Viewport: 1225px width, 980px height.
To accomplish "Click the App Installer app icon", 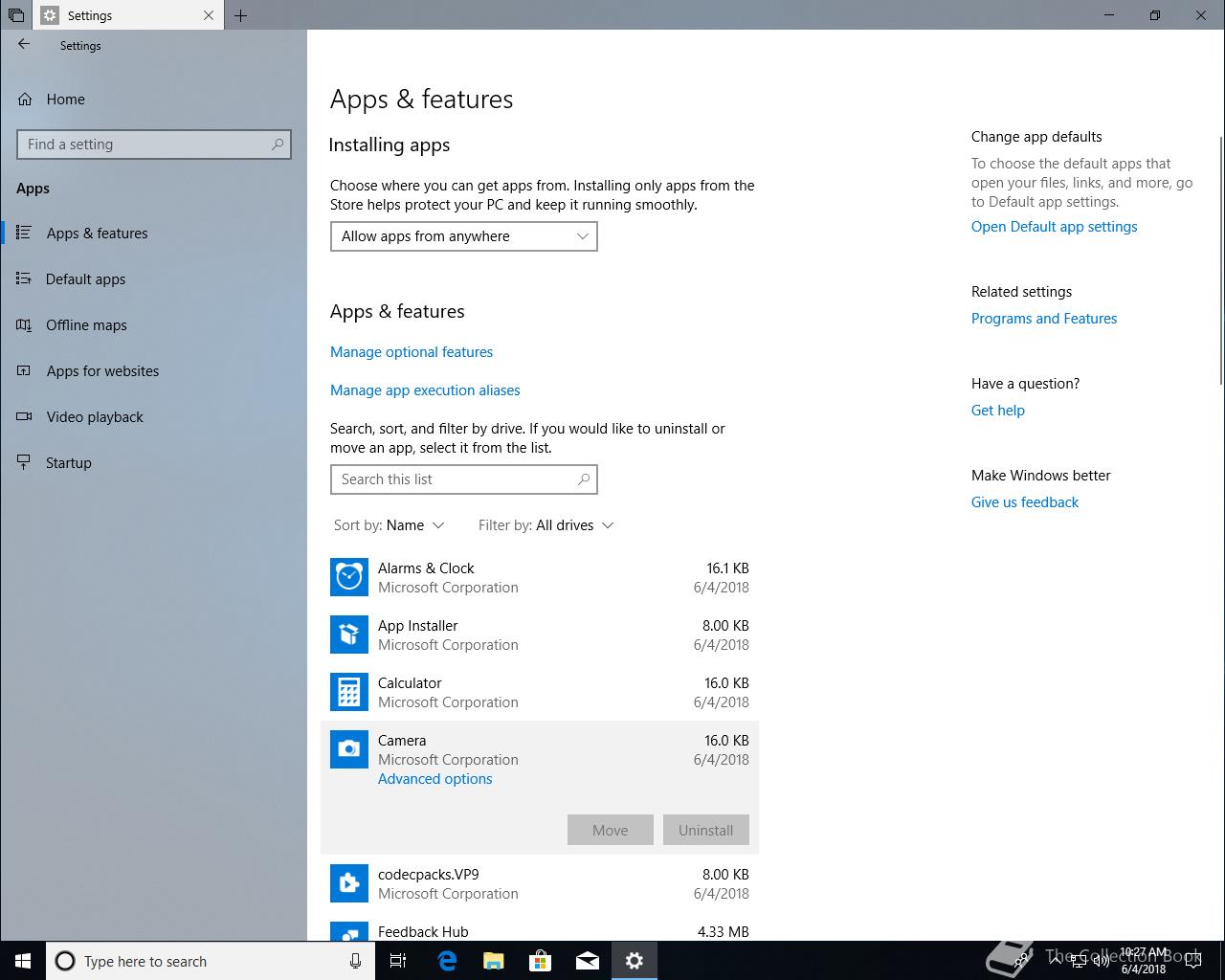I will 349,635.
